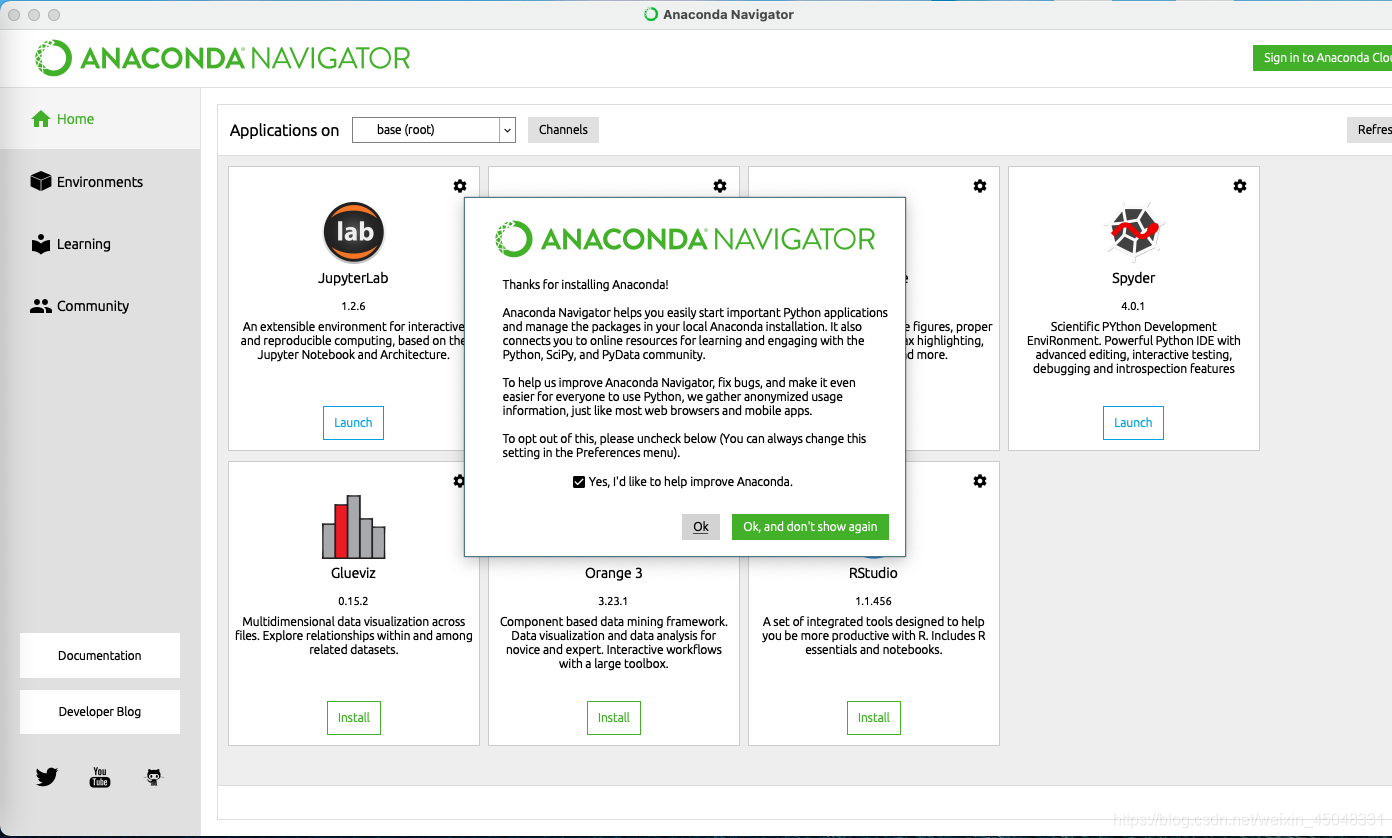Screen dimensions: 1392x838
Task: Click the 'Thanks for installing Anaconda!' text
Action: pos(586,285)
